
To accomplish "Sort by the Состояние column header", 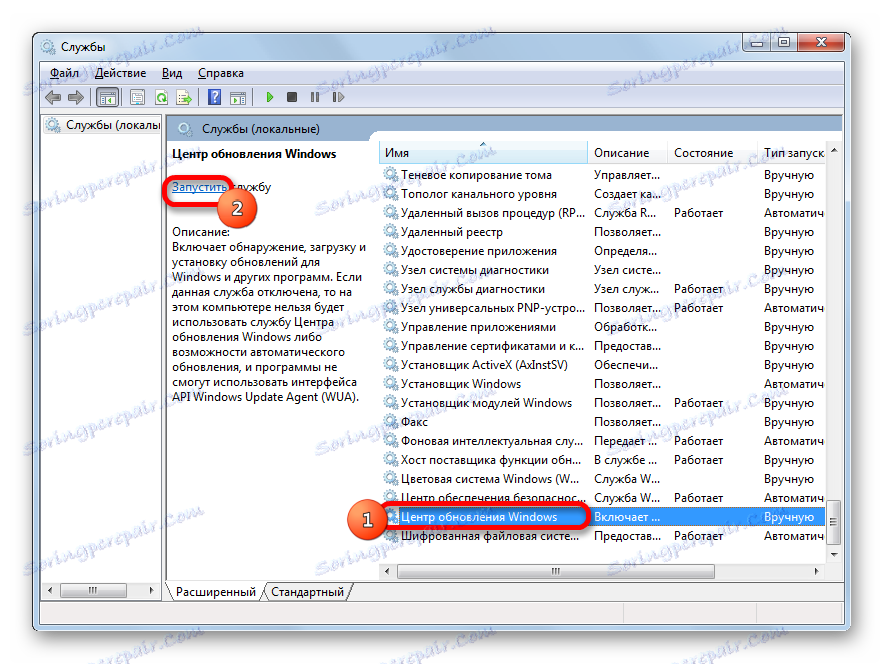I will coord(712,153).
